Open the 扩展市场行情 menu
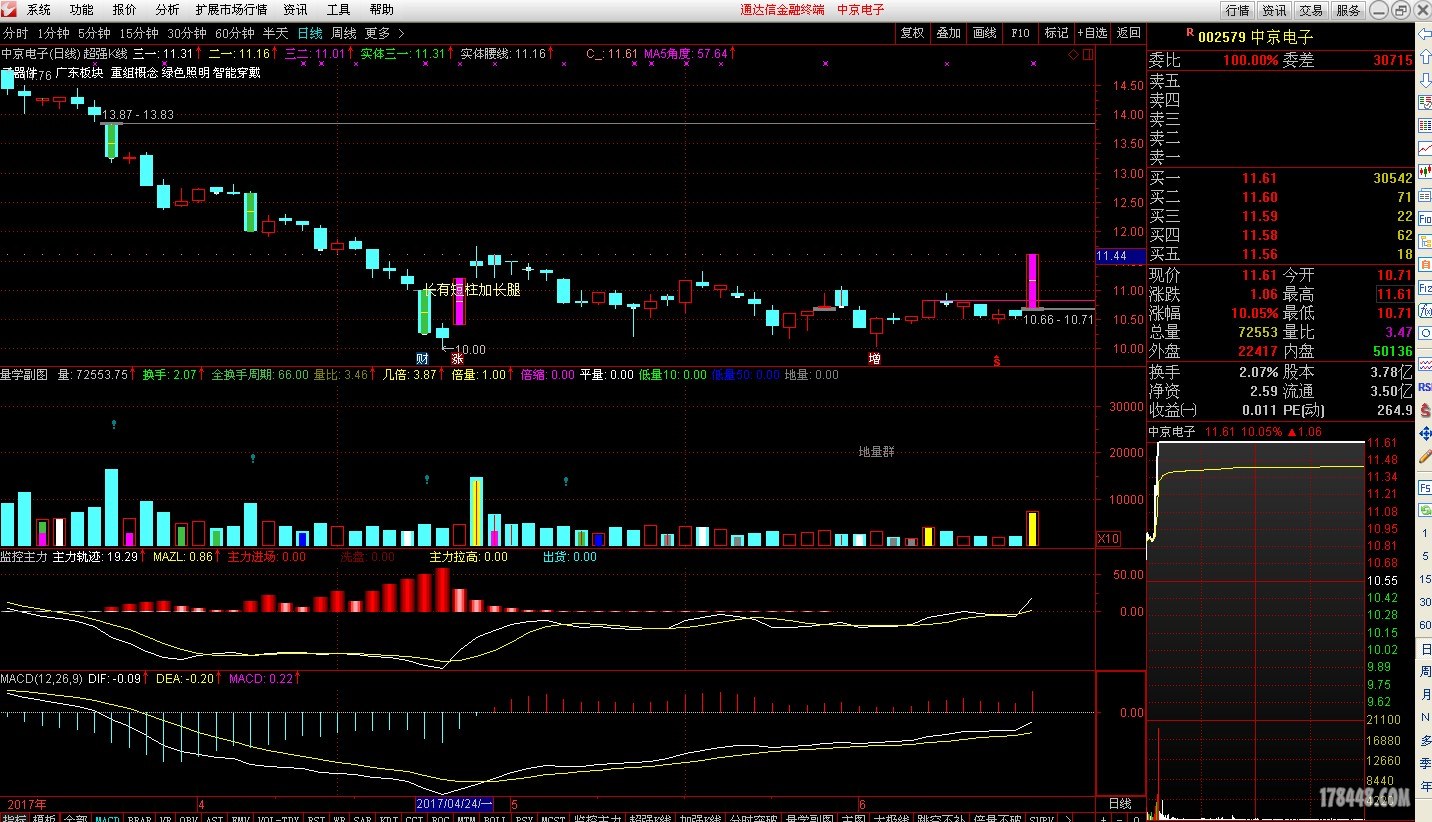 (x=232, y=10)
